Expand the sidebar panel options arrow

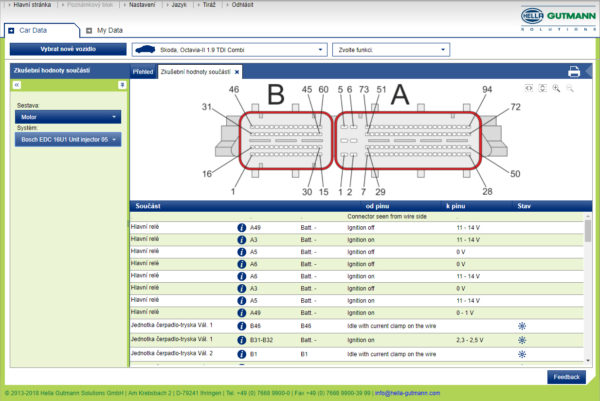[122, 86]
